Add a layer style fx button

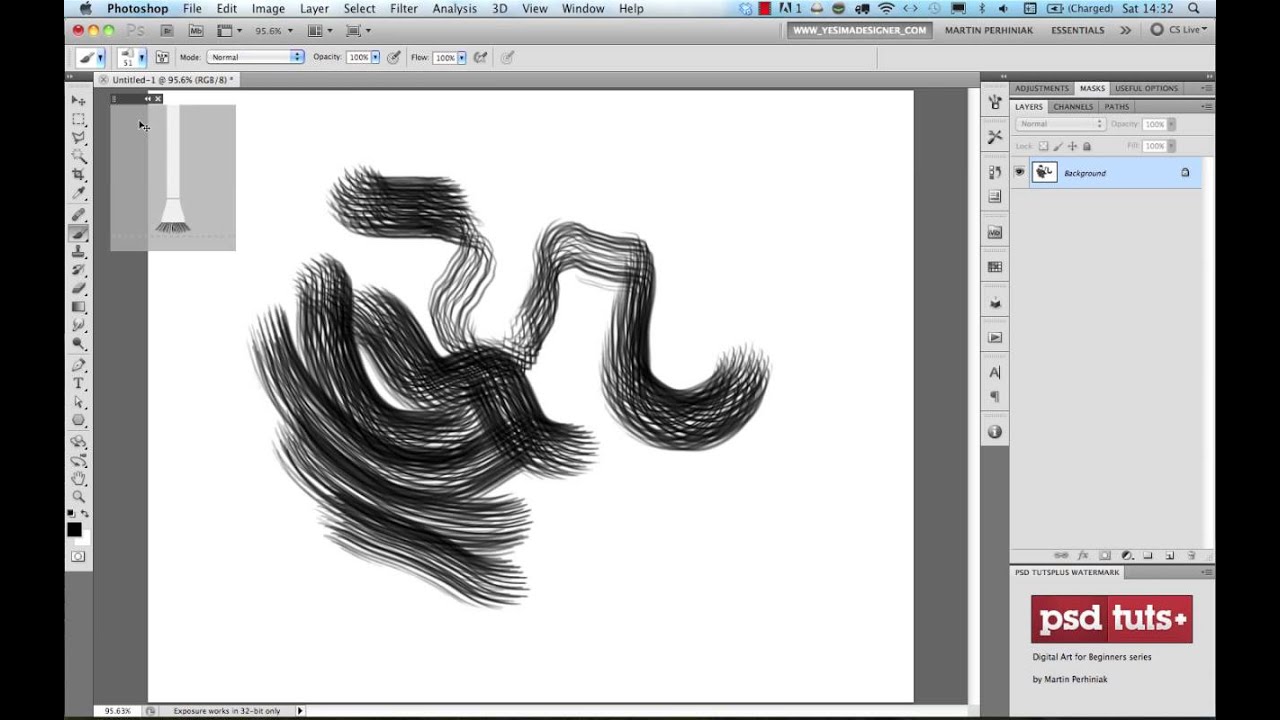tap(1083, 555)
